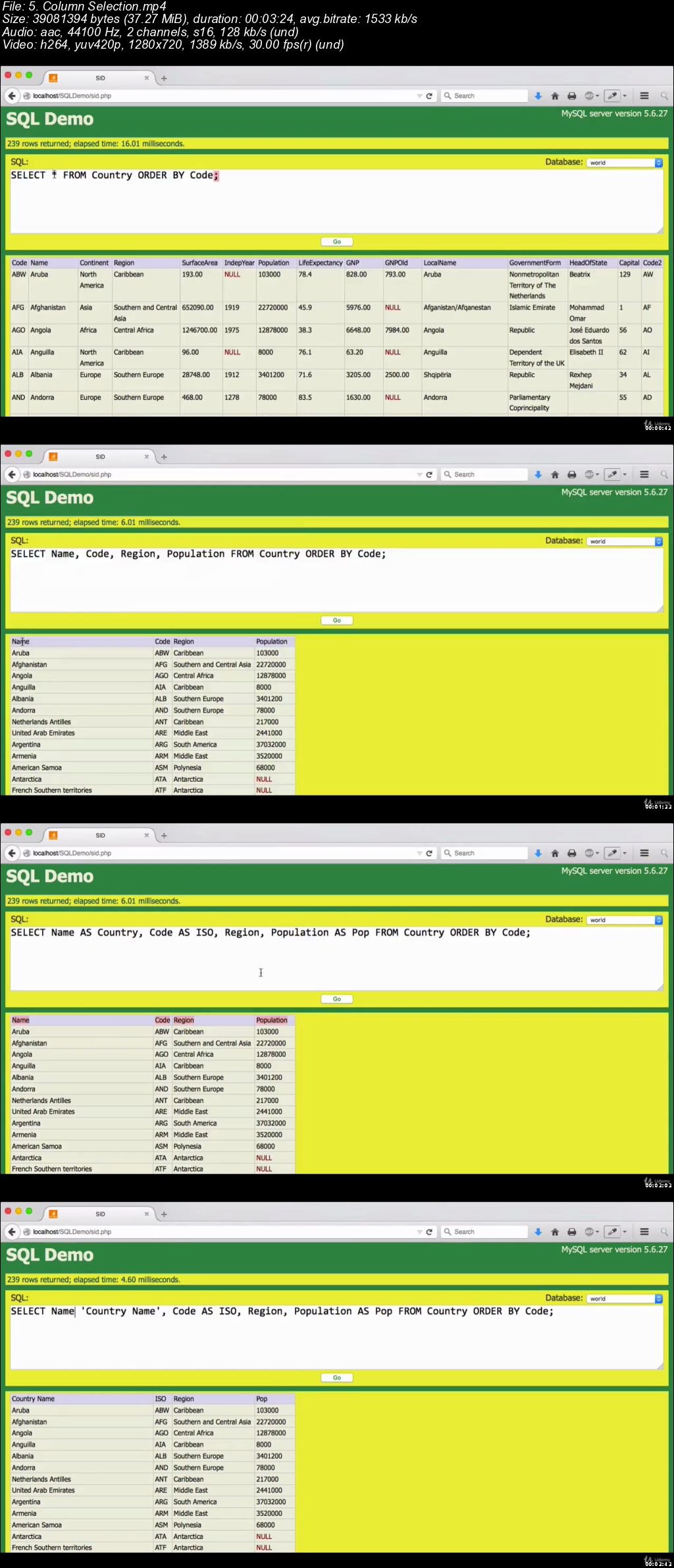Open hamburger menu in 'Name, Code, Region' query window
The image size is (674, 1568).
pos(644,474)
